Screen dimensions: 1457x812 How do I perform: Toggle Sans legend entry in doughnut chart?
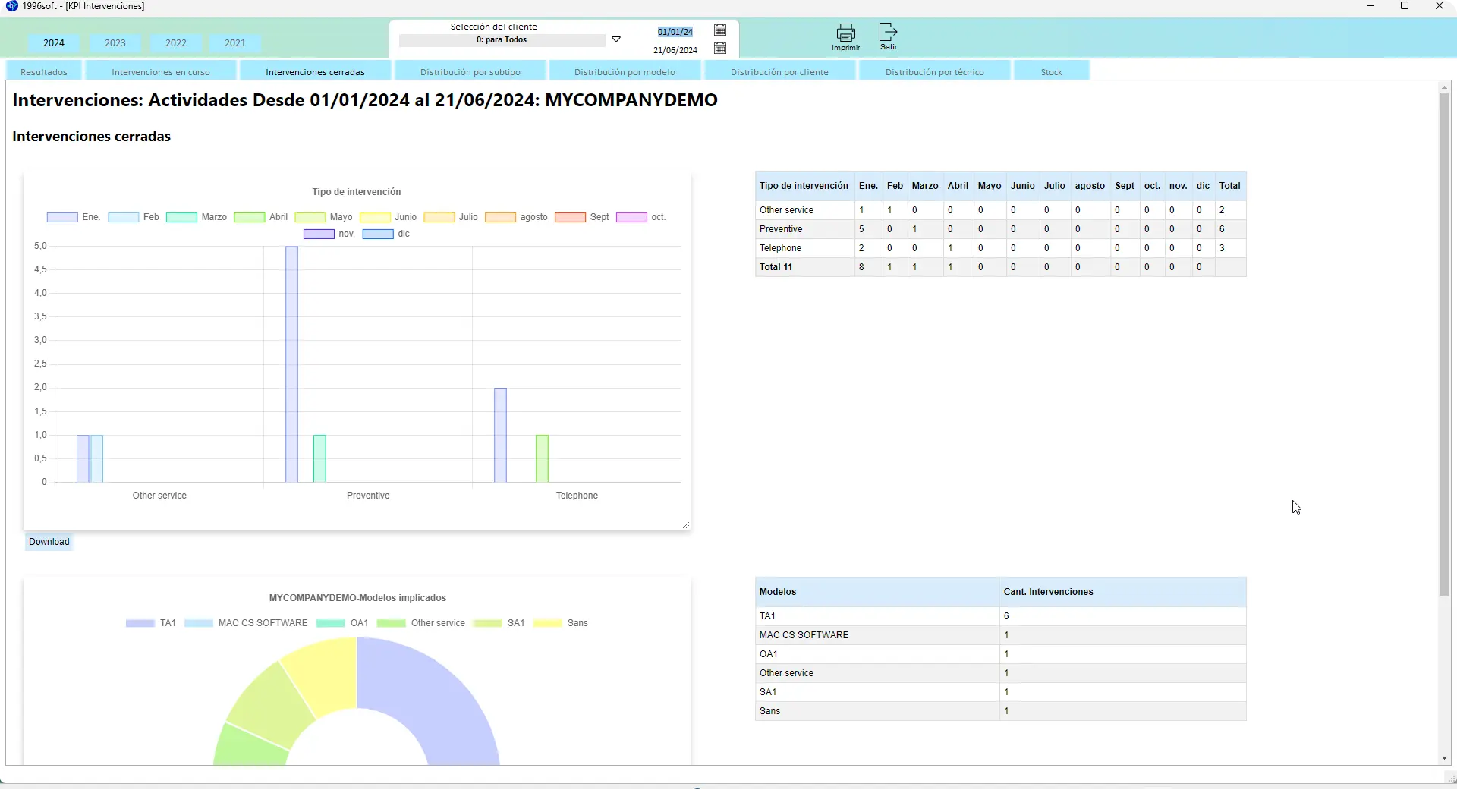[x=561, y=623]
